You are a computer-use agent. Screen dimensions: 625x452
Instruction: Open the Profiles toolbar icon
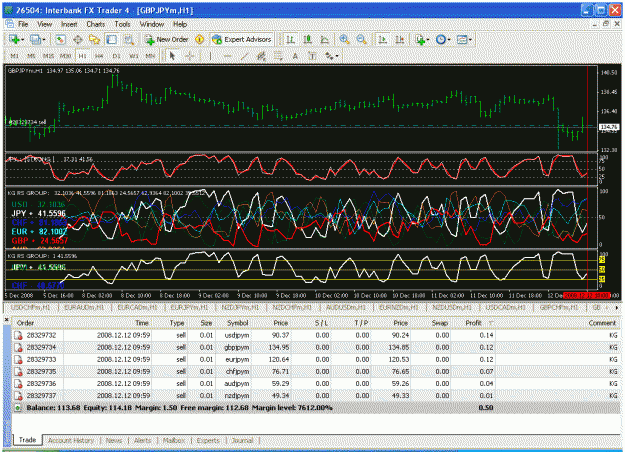coord(35,39)
